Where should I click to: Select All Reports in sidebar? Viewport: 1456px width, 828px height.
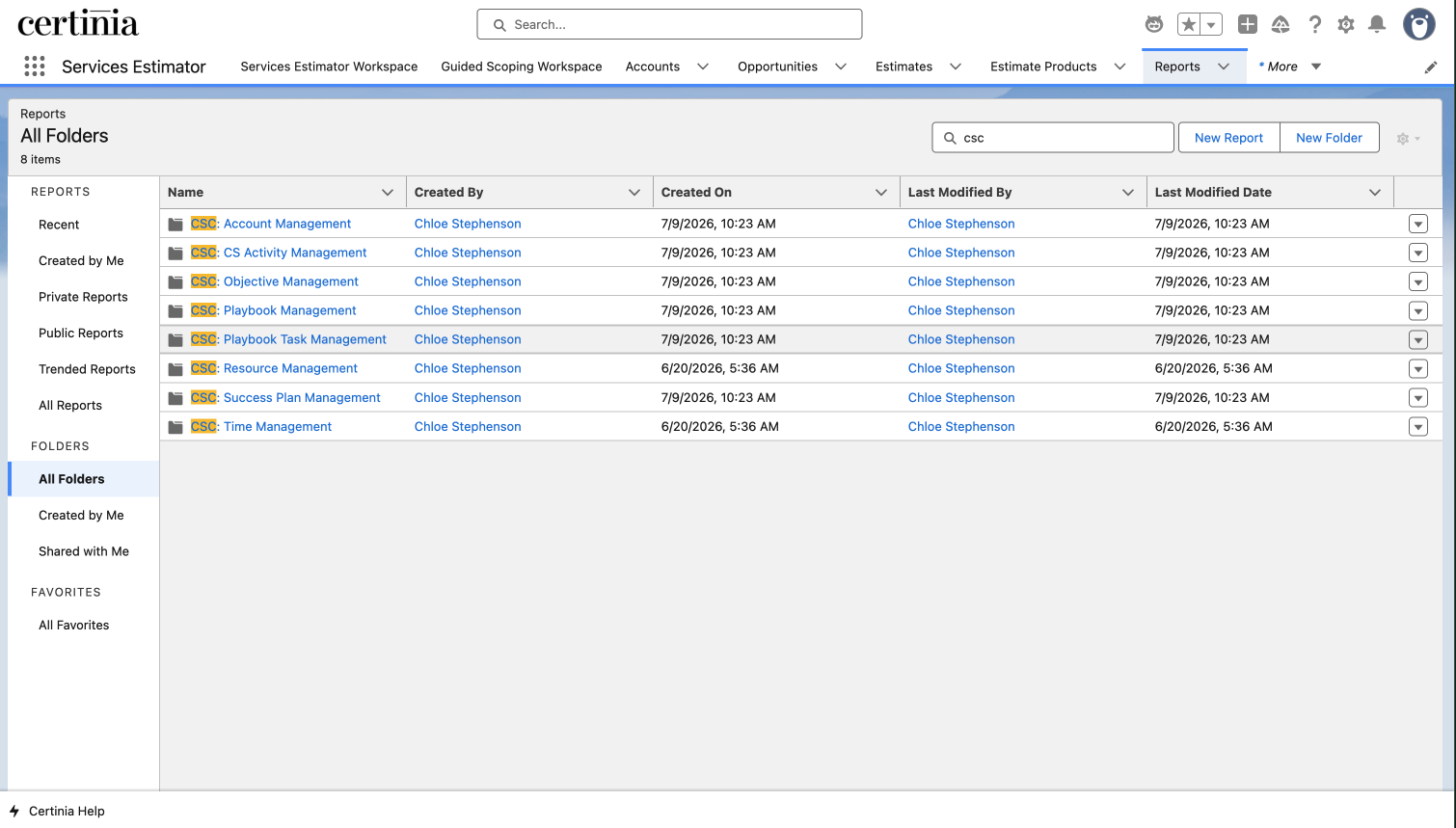(70, 405)
